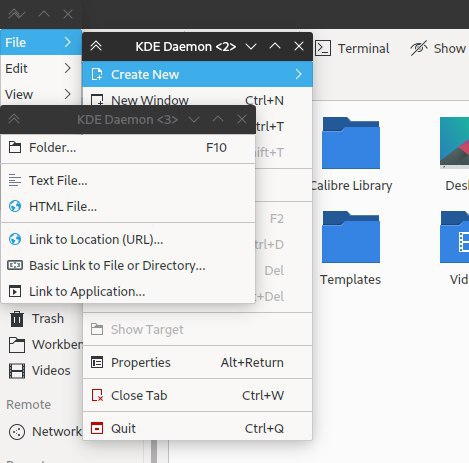Open Trash in the sidebar
This screenshot has height=463, width=469.
tap(42, 318)
